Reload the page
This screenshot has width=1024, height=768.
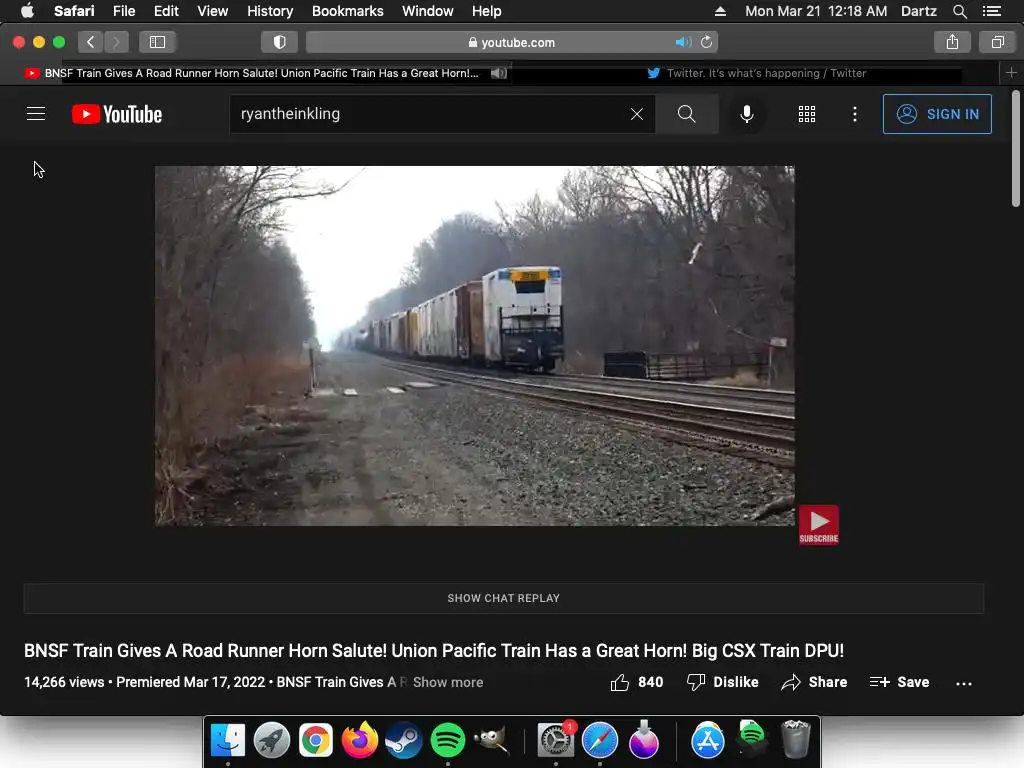click(707, 42)
